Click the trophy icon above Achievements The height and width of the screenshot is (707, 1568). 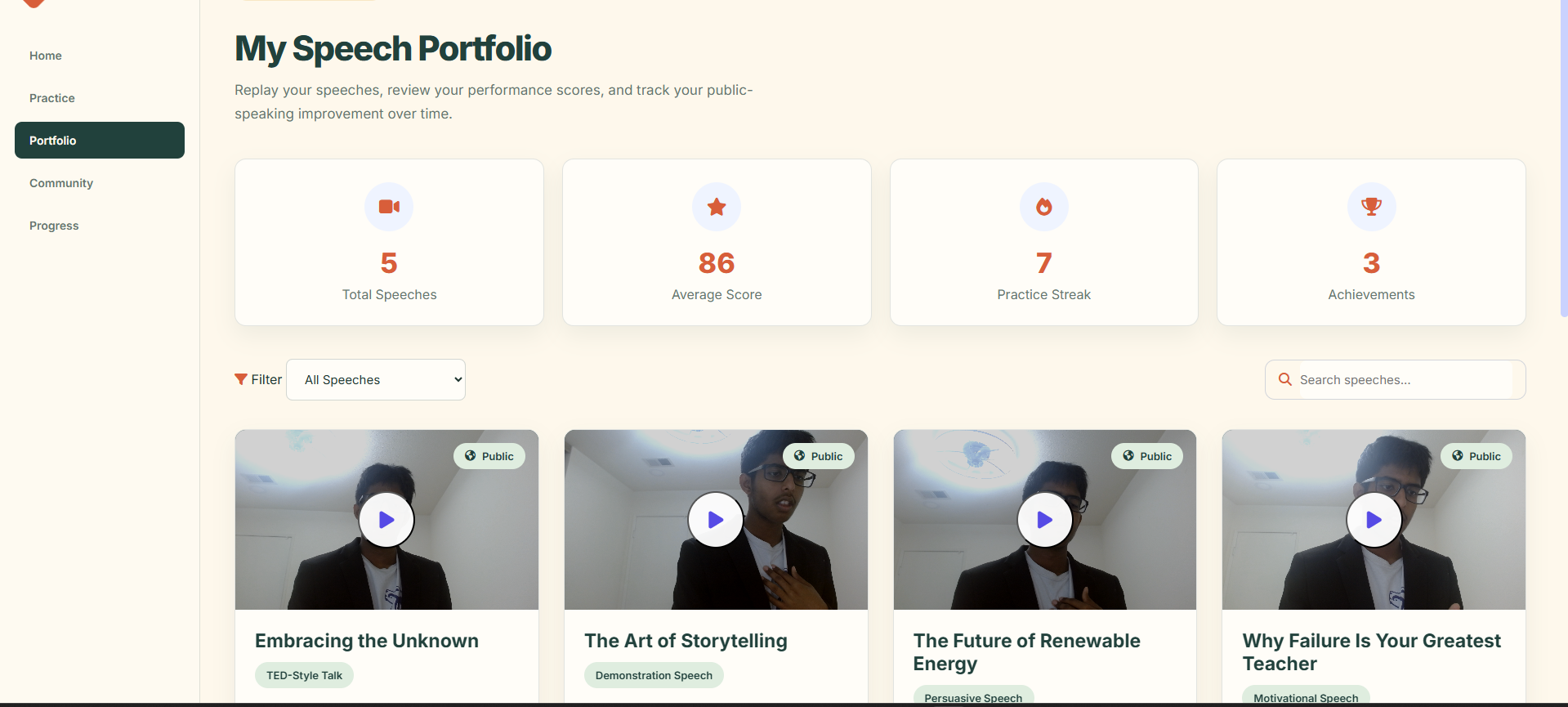coord(1371,207)
